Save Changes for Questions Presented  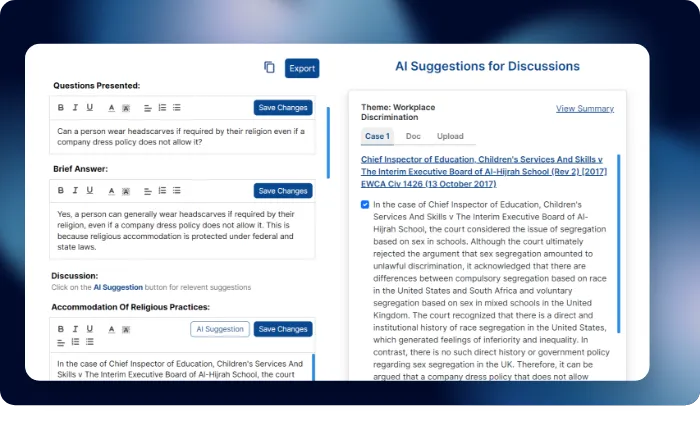point(283,108)
